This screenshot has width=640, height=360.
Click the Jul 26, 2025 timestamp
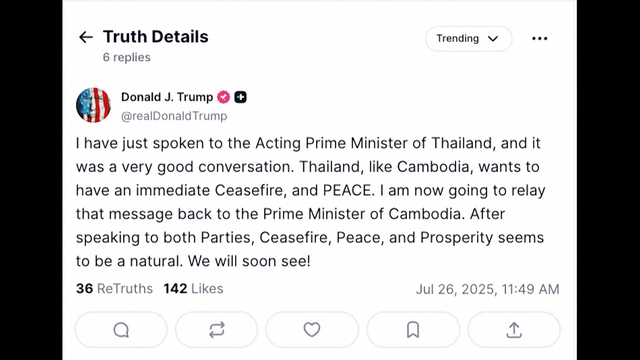click(x=487, y=289)
